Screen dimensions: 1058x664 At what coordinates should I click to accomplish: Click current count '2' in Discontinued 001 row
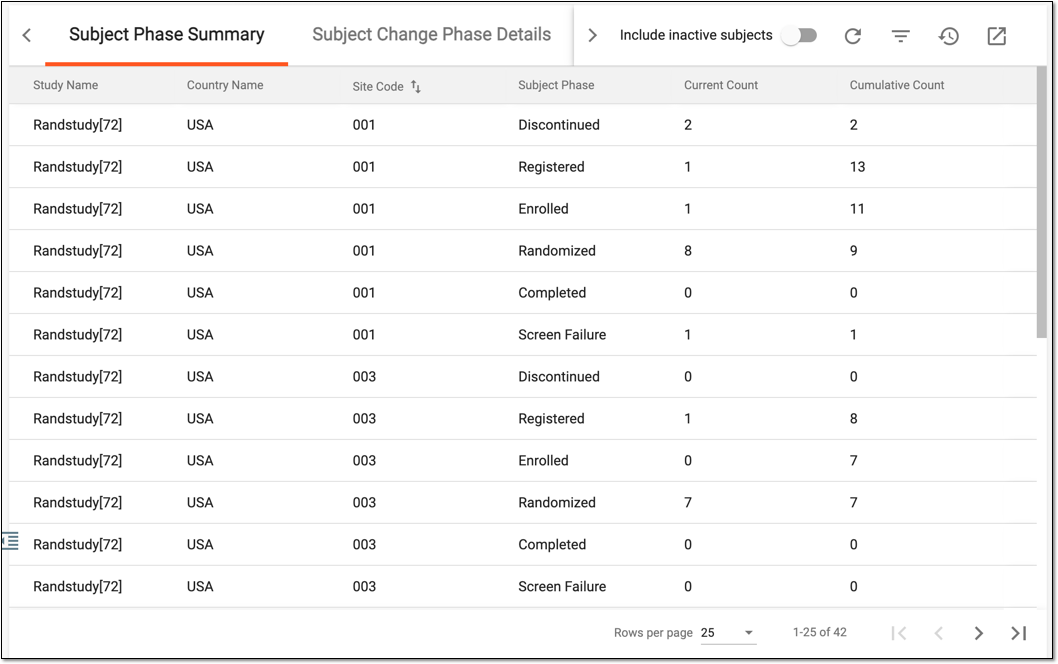click(x=688, y=125)
